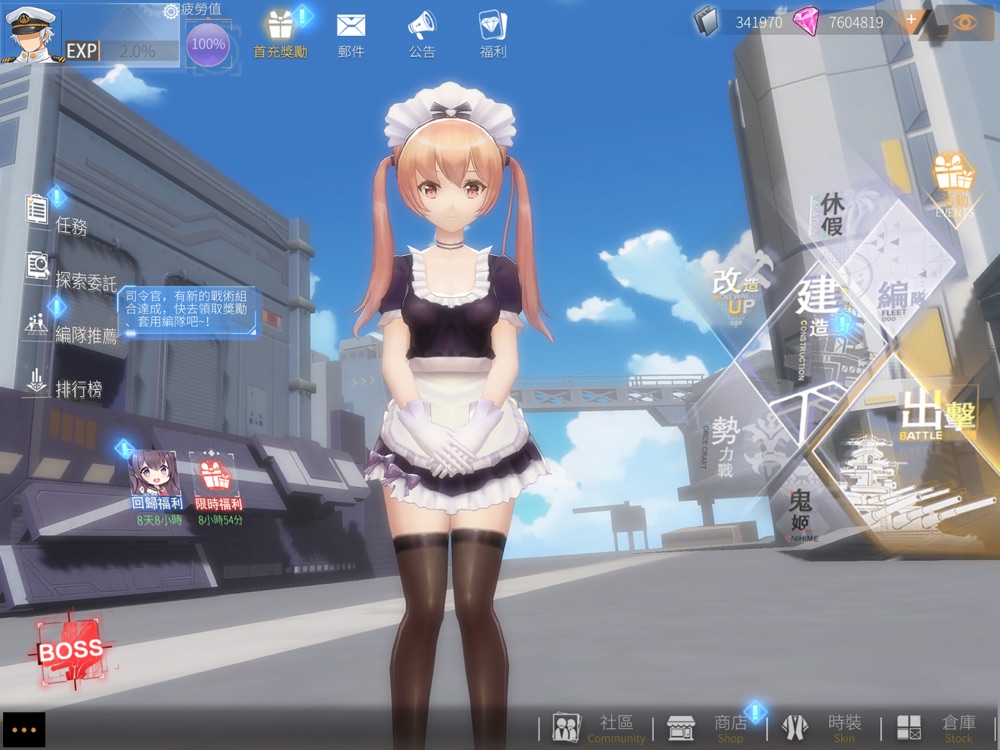Tap the red BOSS icon
This screenshot has height=750, width=1000.
(x=70, y=650)
